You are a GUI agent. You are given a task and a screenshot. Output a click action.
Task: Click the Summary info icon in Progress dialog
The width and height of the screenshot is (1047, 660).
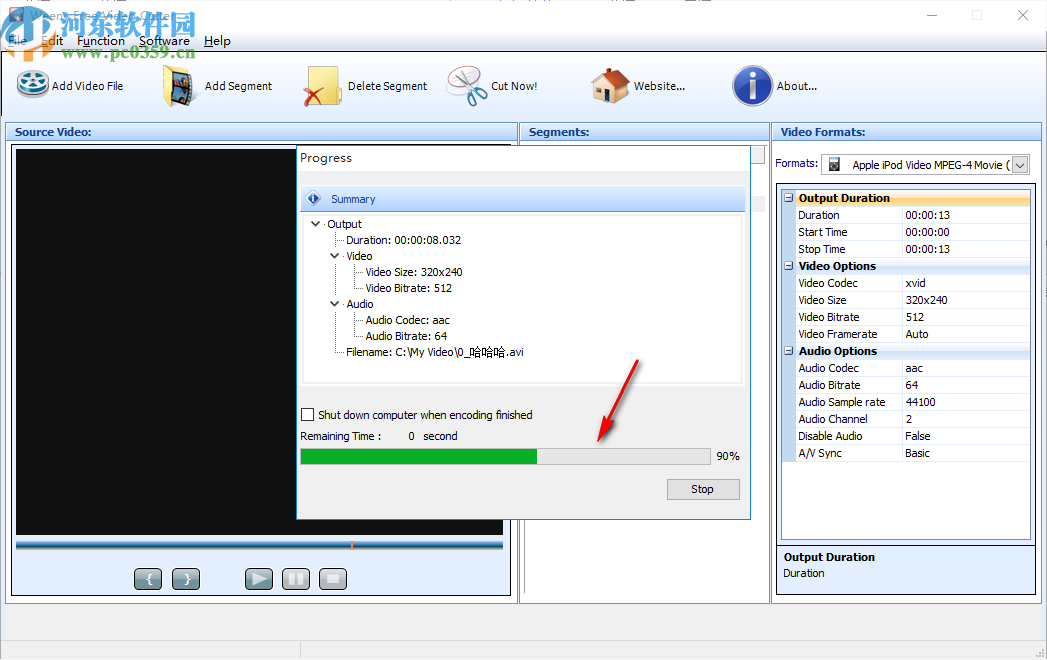click(x=313, y=198)
